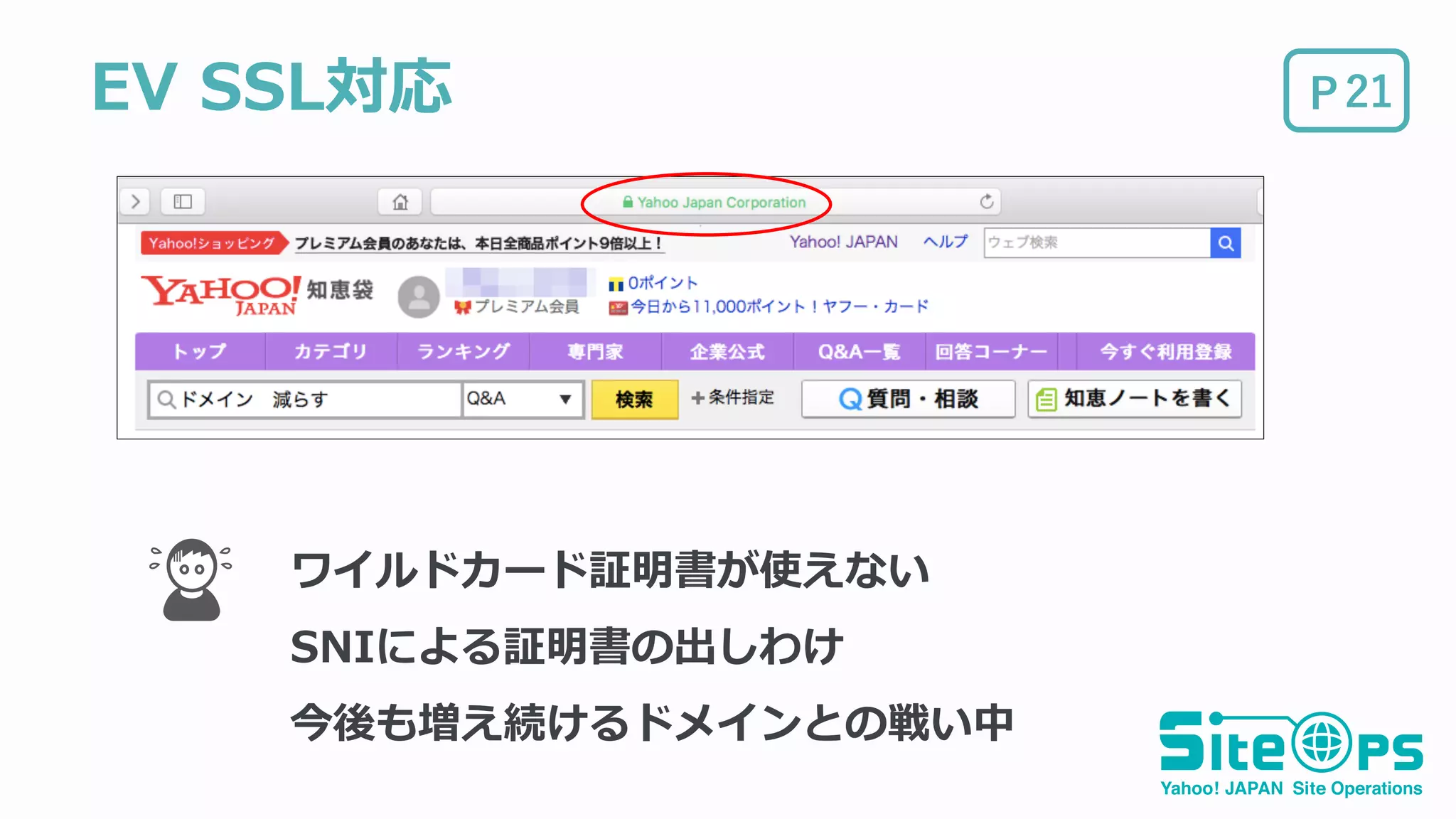Open the Yahoo!ショッピング red label

213,243
